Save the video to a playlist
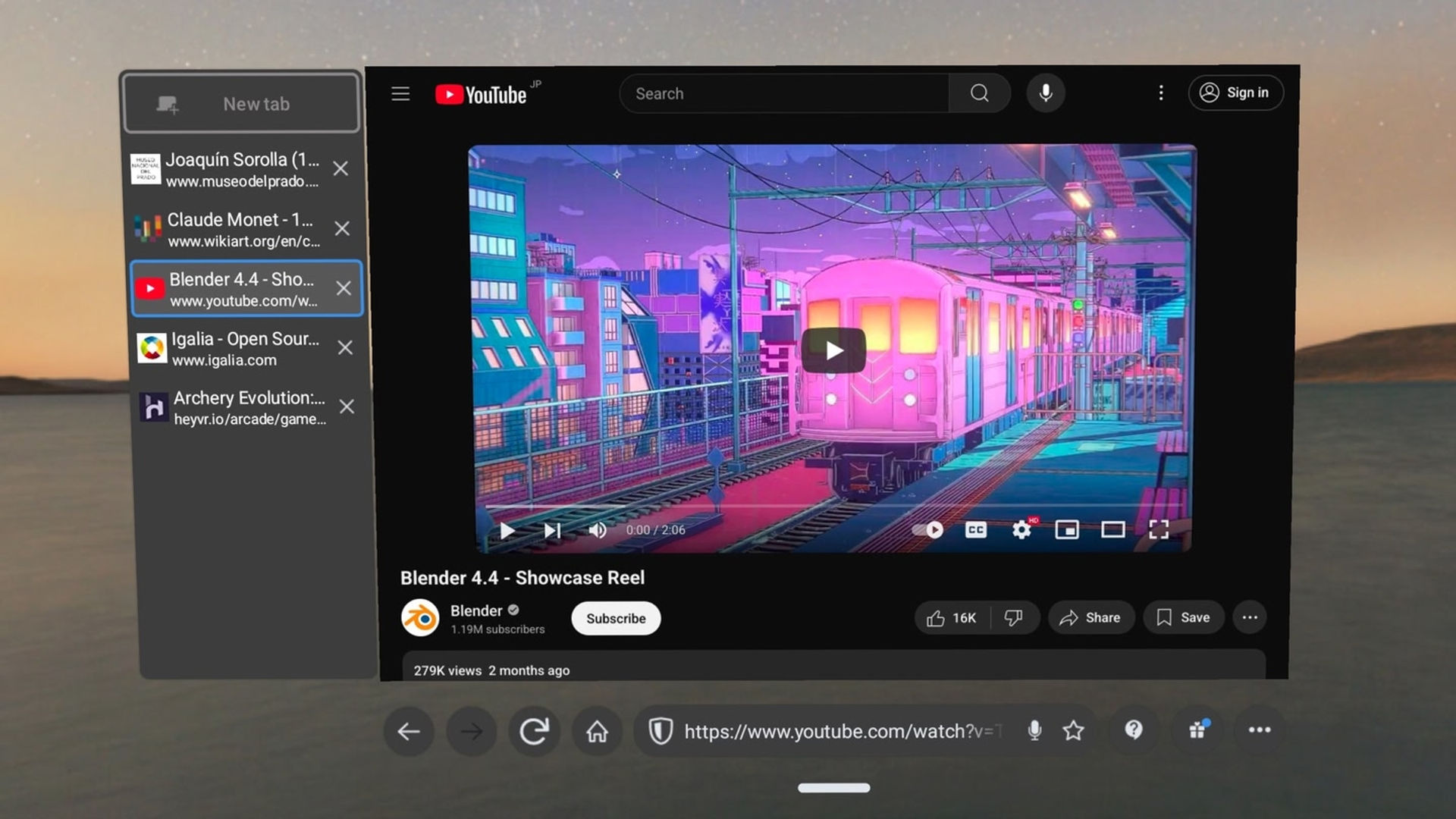1456x819 pixels. [1183, 618]
